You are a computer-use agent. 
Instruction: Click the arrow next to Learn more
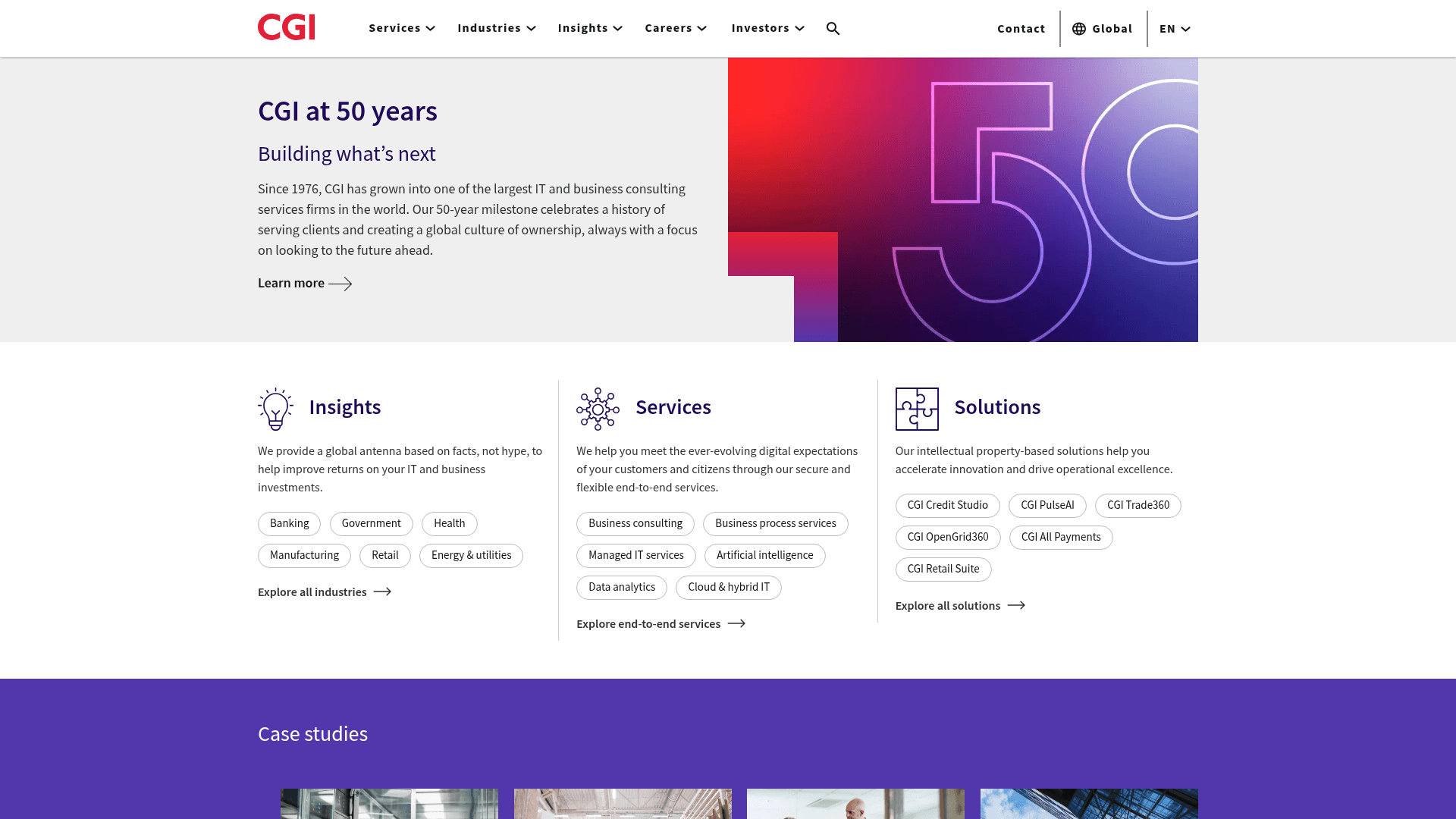pos(341,284)
